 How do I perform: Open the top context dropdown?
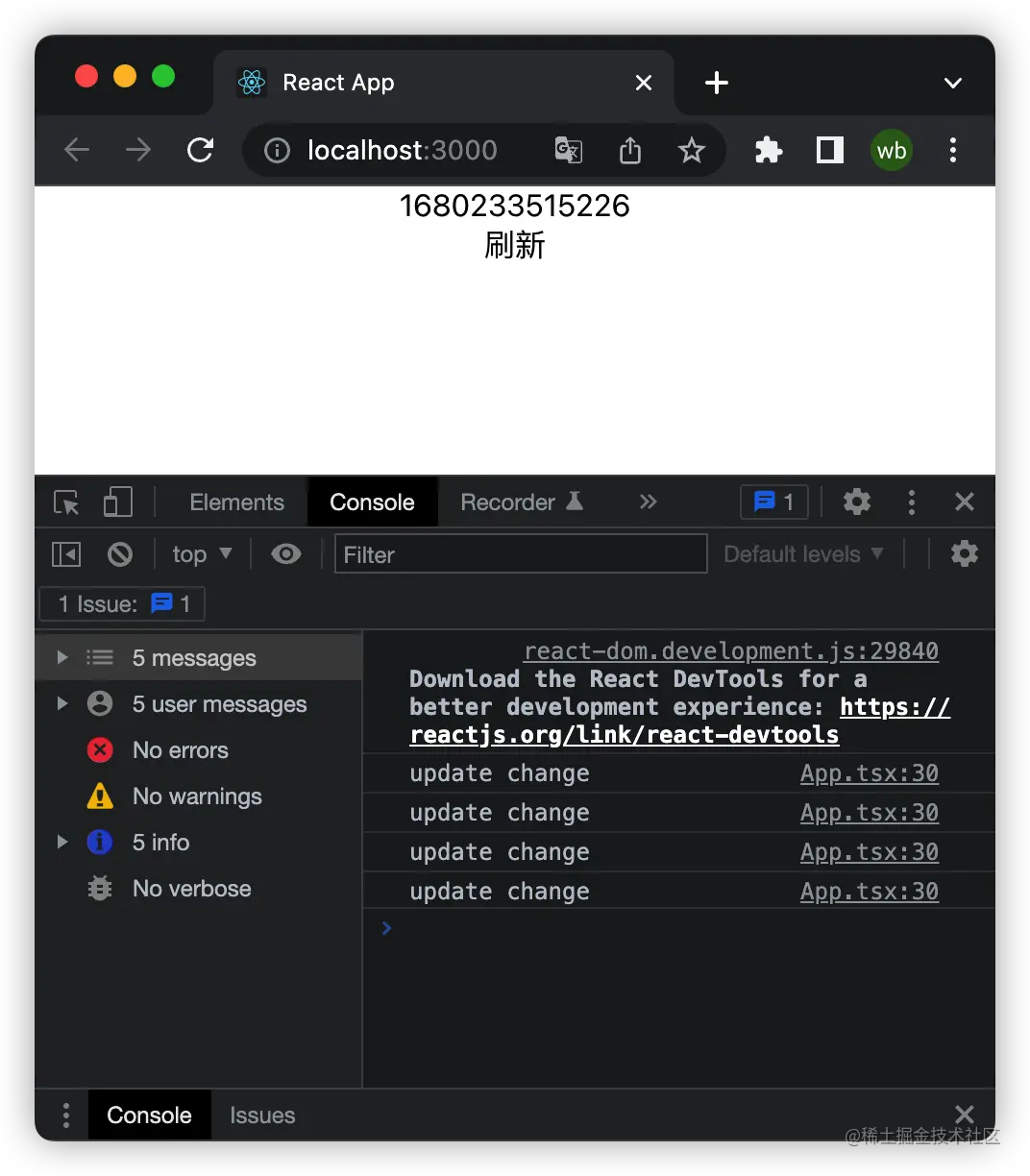coord(202,554)
